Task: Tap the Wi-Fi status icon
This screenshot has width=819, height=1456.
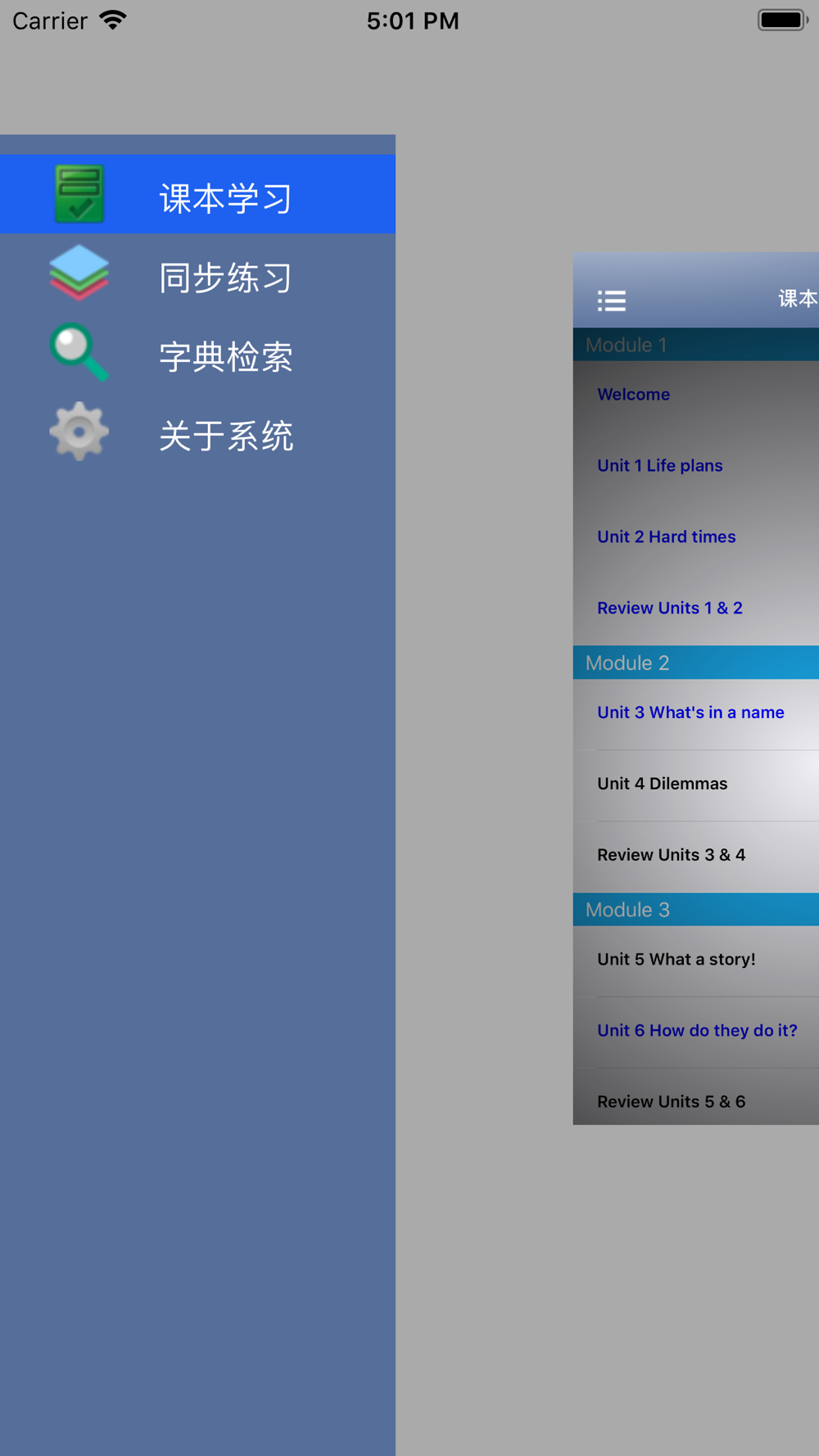Action: (113, 20)
